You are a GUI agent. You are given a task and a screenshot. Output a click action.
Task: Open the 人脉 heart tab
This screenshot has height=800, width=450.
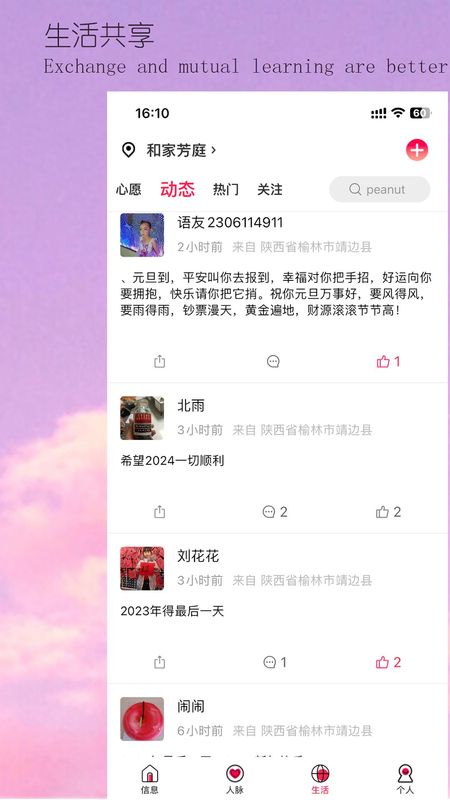235,779
